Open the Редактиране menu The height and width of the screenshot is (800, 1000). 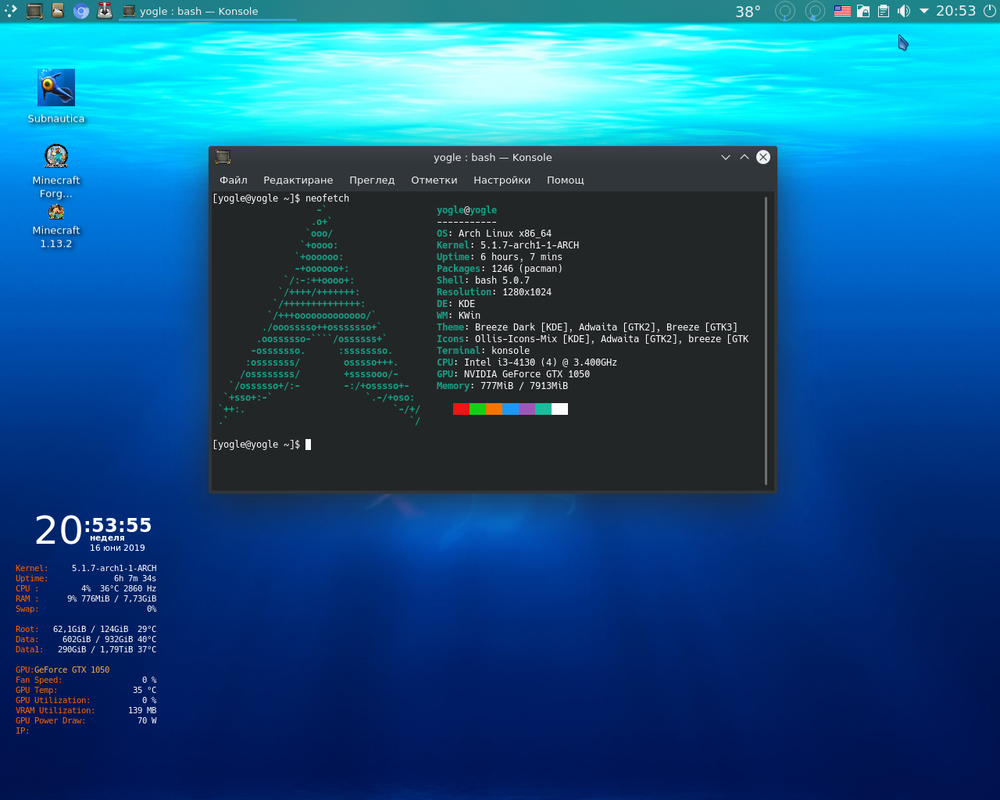pos(298,180)
